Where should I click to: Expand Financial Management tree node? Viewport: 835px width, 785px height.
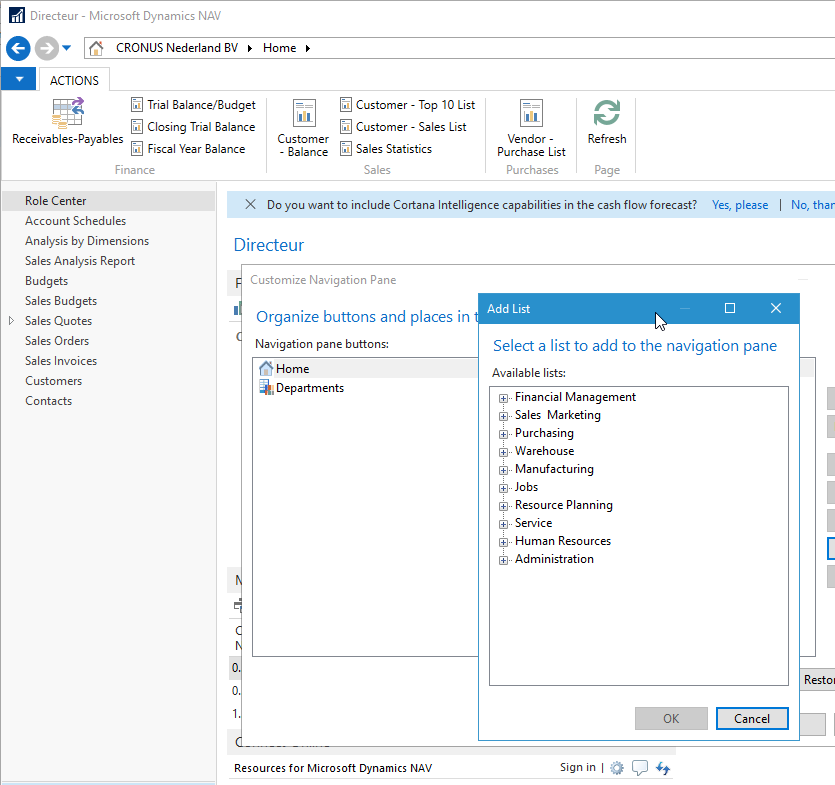click(x=503, y=398)
